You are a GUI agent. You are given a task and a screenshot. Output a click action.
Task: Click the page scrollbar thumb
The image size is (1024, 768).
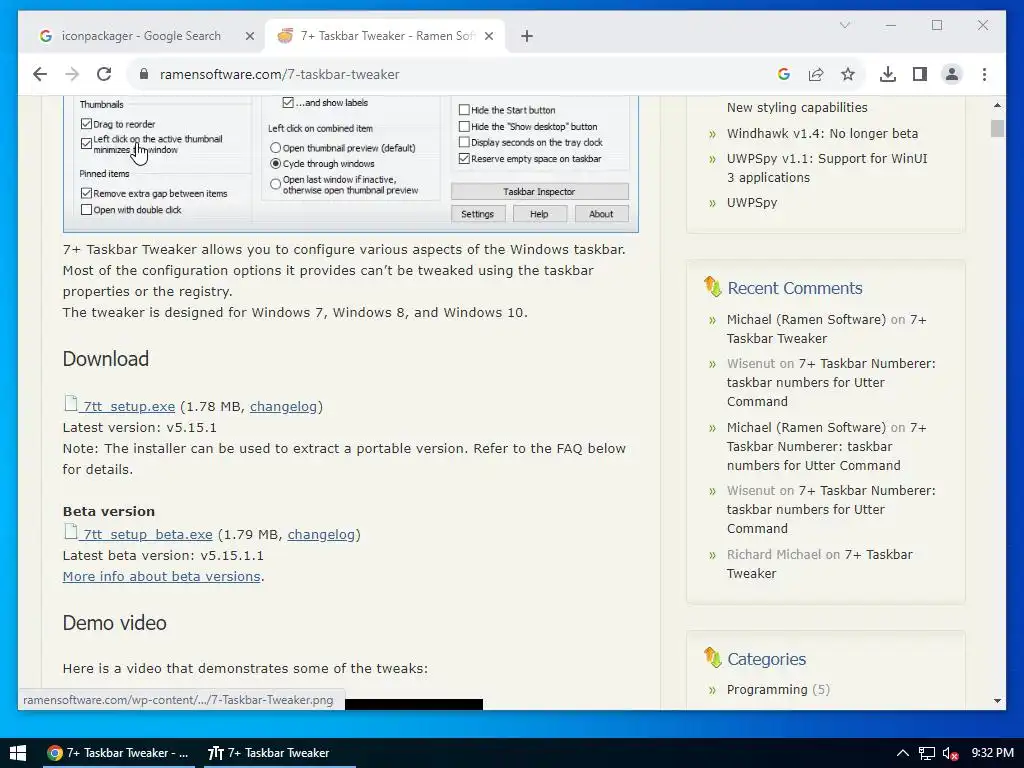[x=997, y=129]
